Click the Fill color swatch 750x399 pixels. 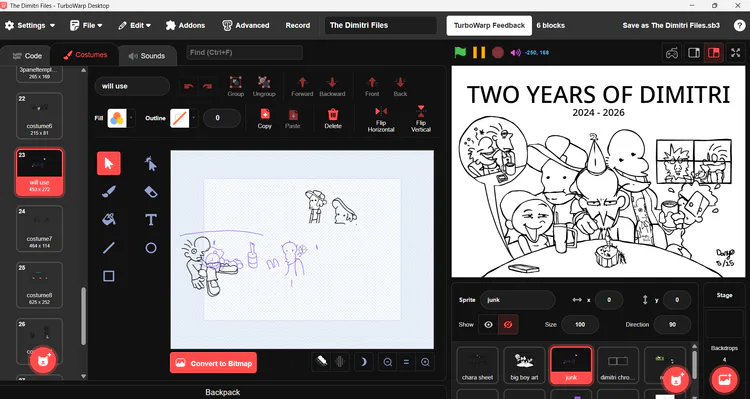[117, 118]
